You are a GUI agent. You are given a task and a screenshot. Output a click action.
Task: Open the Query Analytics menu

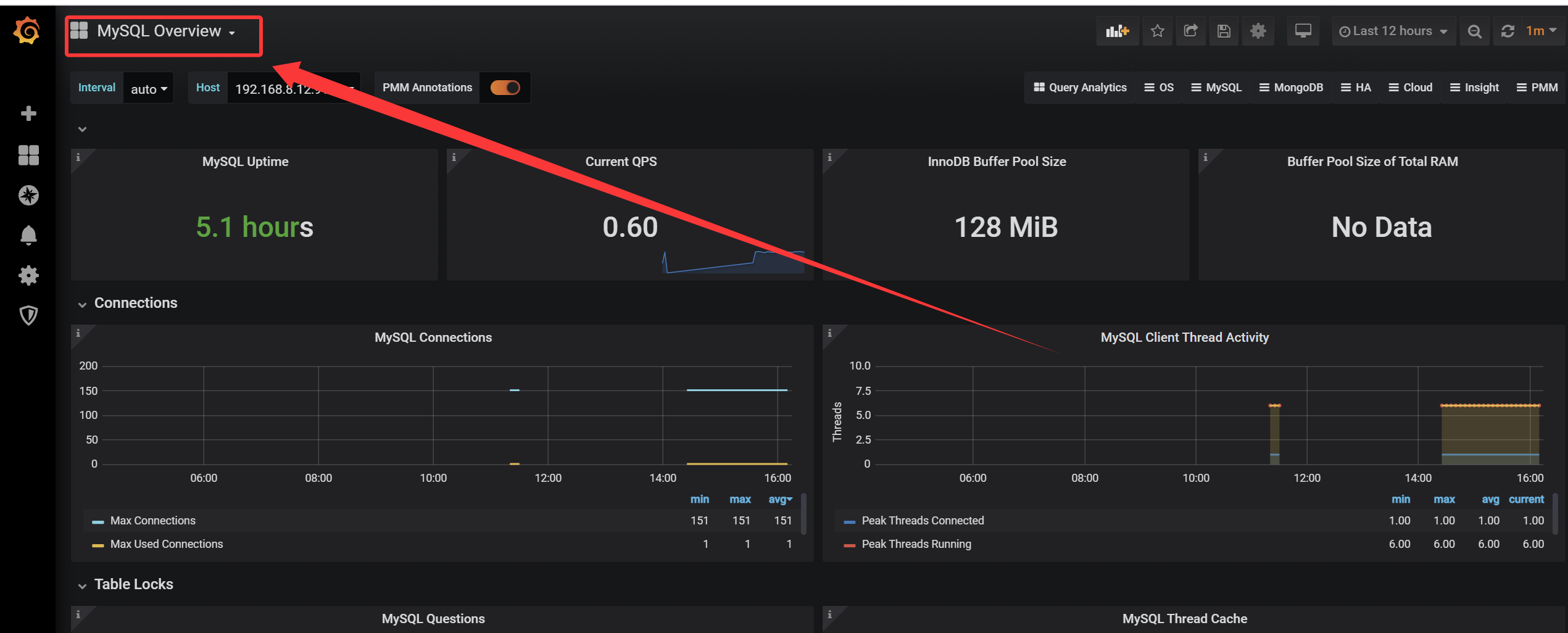pyautogui.click(x=1080, y=88)
